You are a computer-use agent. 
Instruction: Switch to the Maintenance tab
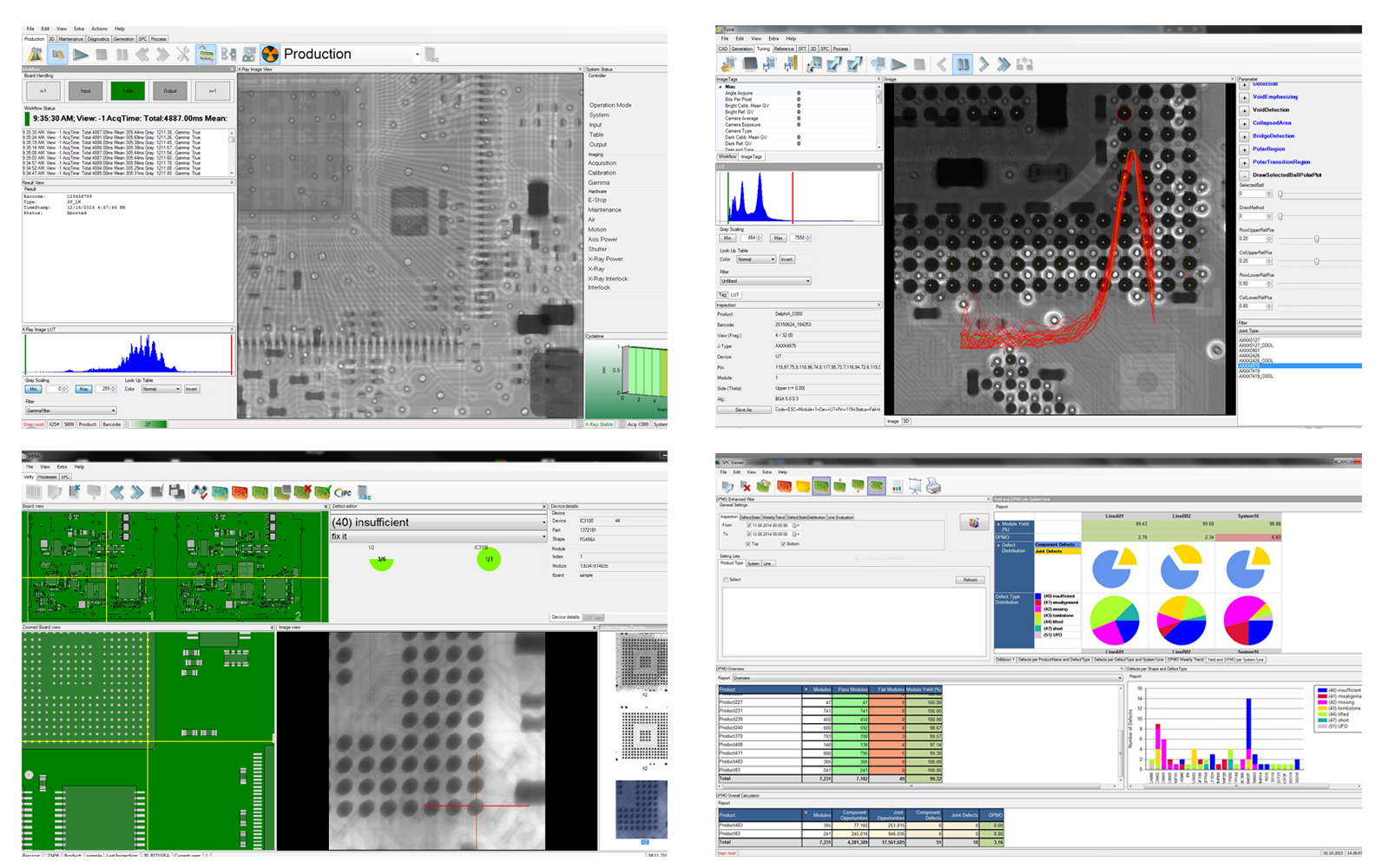click(x=71, y=39)
